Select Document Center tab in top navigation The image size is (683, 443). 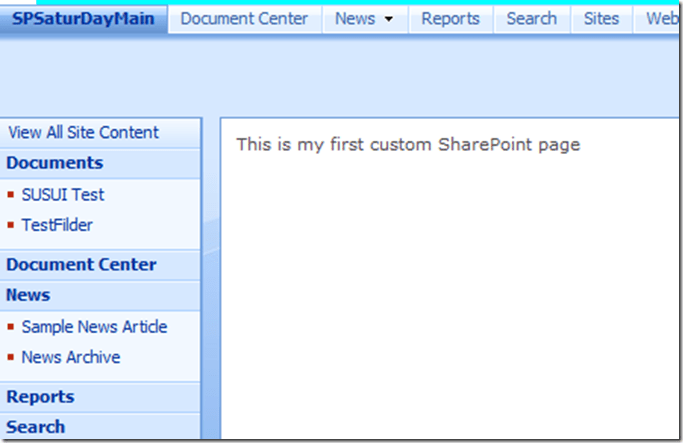(x=244, y=19)
